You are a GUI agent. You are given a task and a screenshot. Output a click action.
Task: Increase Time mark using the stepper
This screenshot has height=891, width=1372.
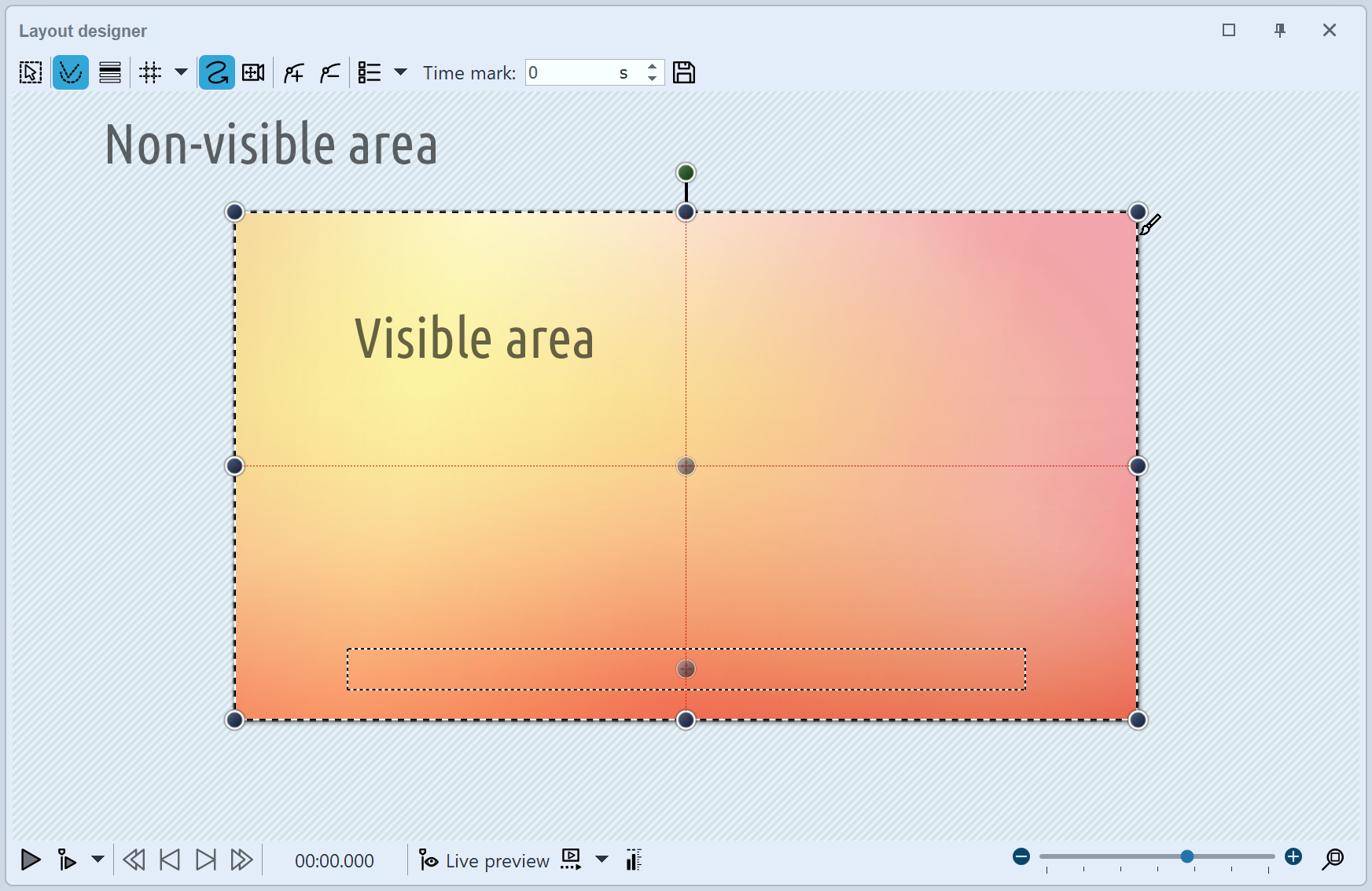651,67
